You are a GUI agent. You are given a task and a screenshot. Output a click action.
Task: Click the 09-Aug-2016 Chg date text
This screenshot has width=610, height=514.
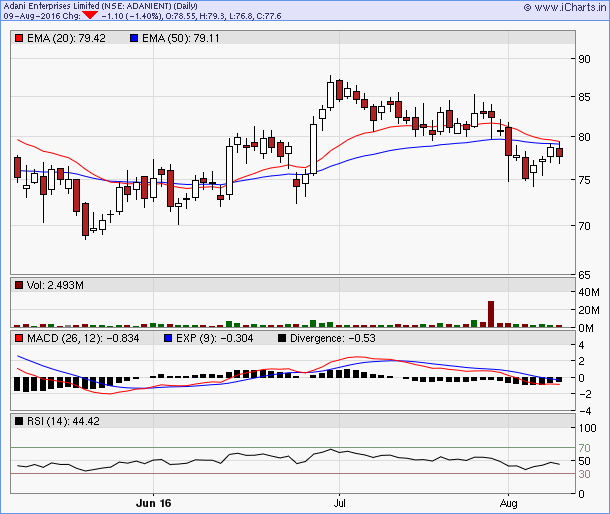click(42, 16)
